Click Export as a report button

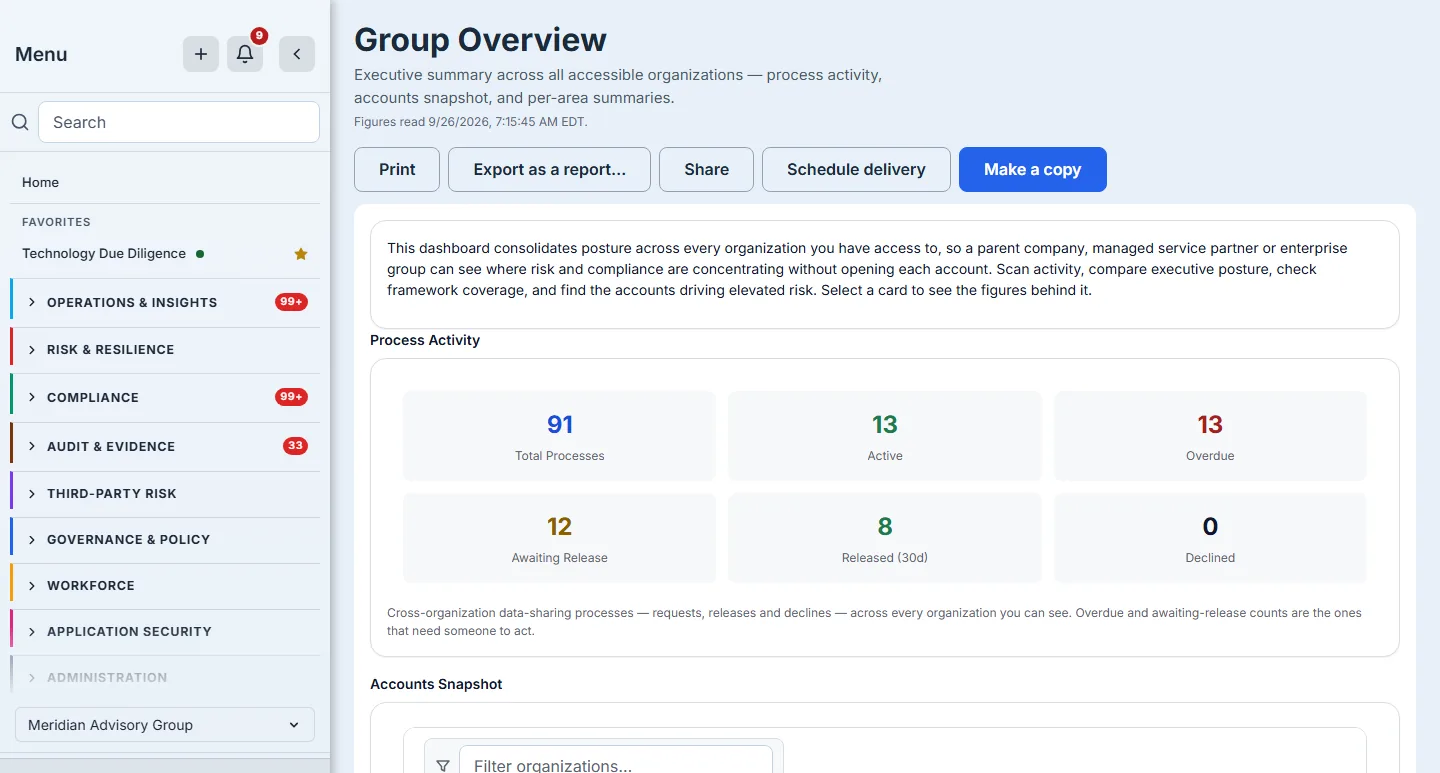point(549,169)
